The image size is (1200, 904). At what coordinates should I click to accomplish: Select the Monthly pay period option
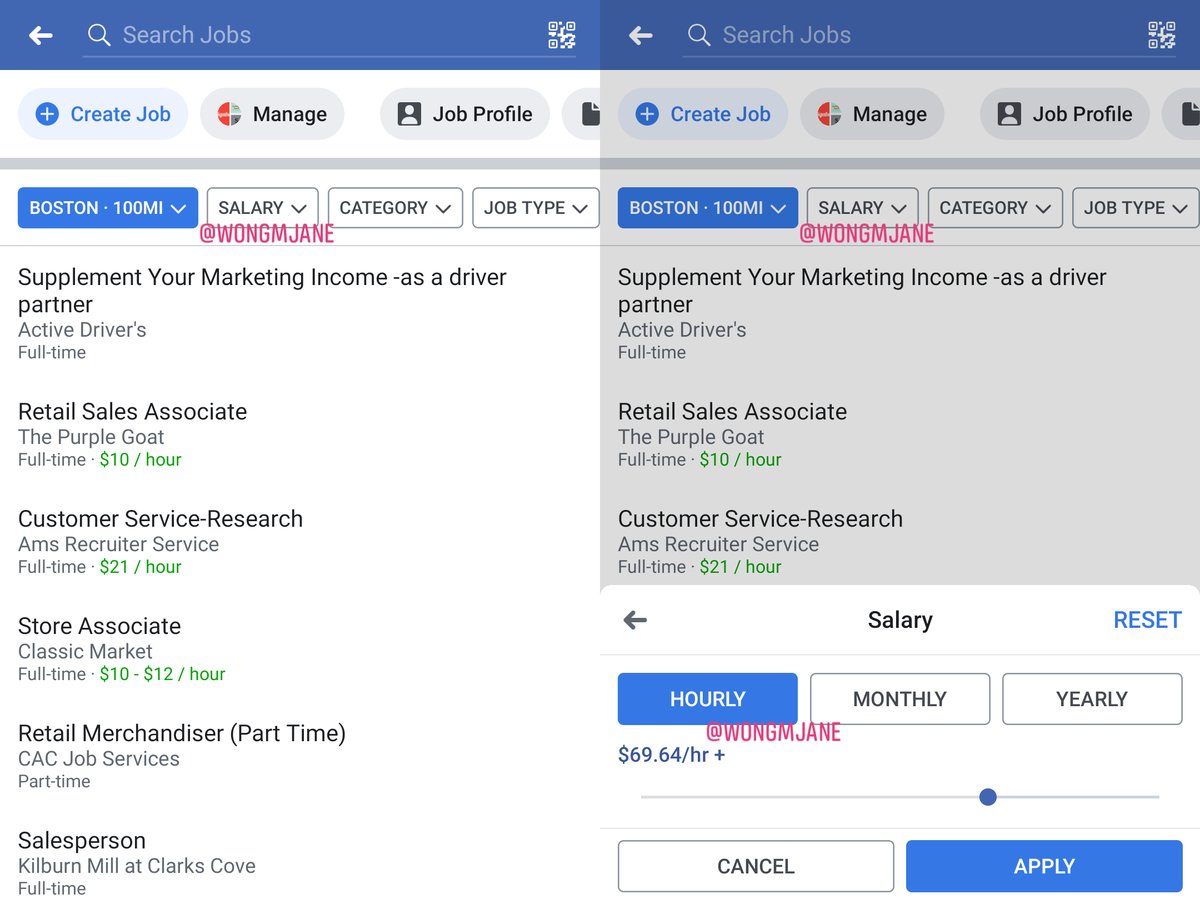899,698
